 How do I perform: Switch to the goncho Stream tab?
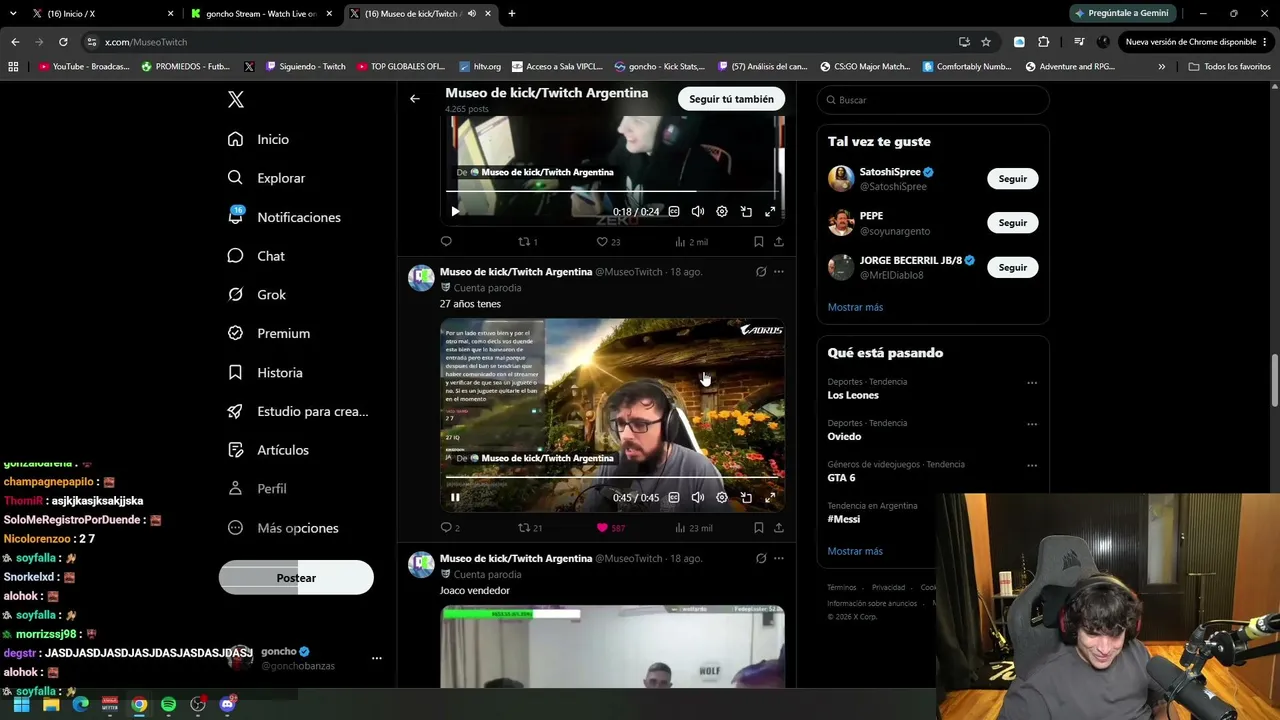(260, 14)
